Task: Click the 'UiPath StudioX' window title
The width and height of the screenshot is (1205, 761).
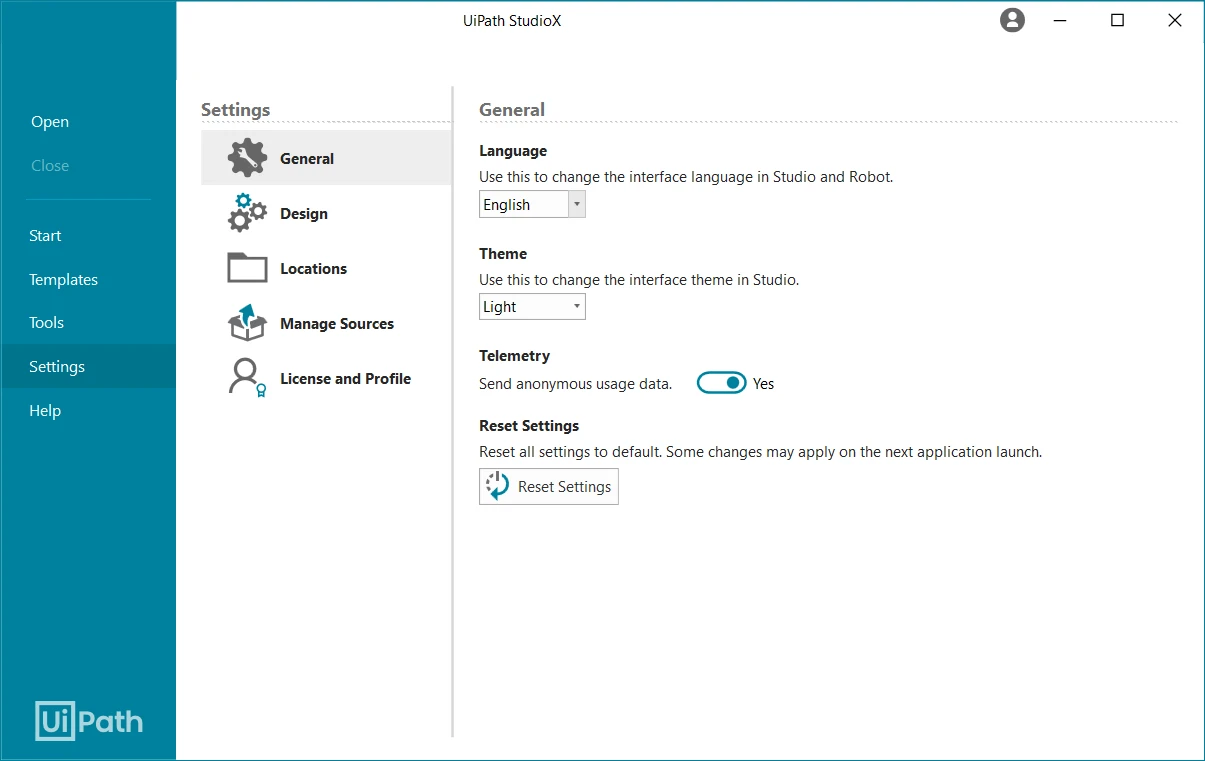Action: [512, 20]
